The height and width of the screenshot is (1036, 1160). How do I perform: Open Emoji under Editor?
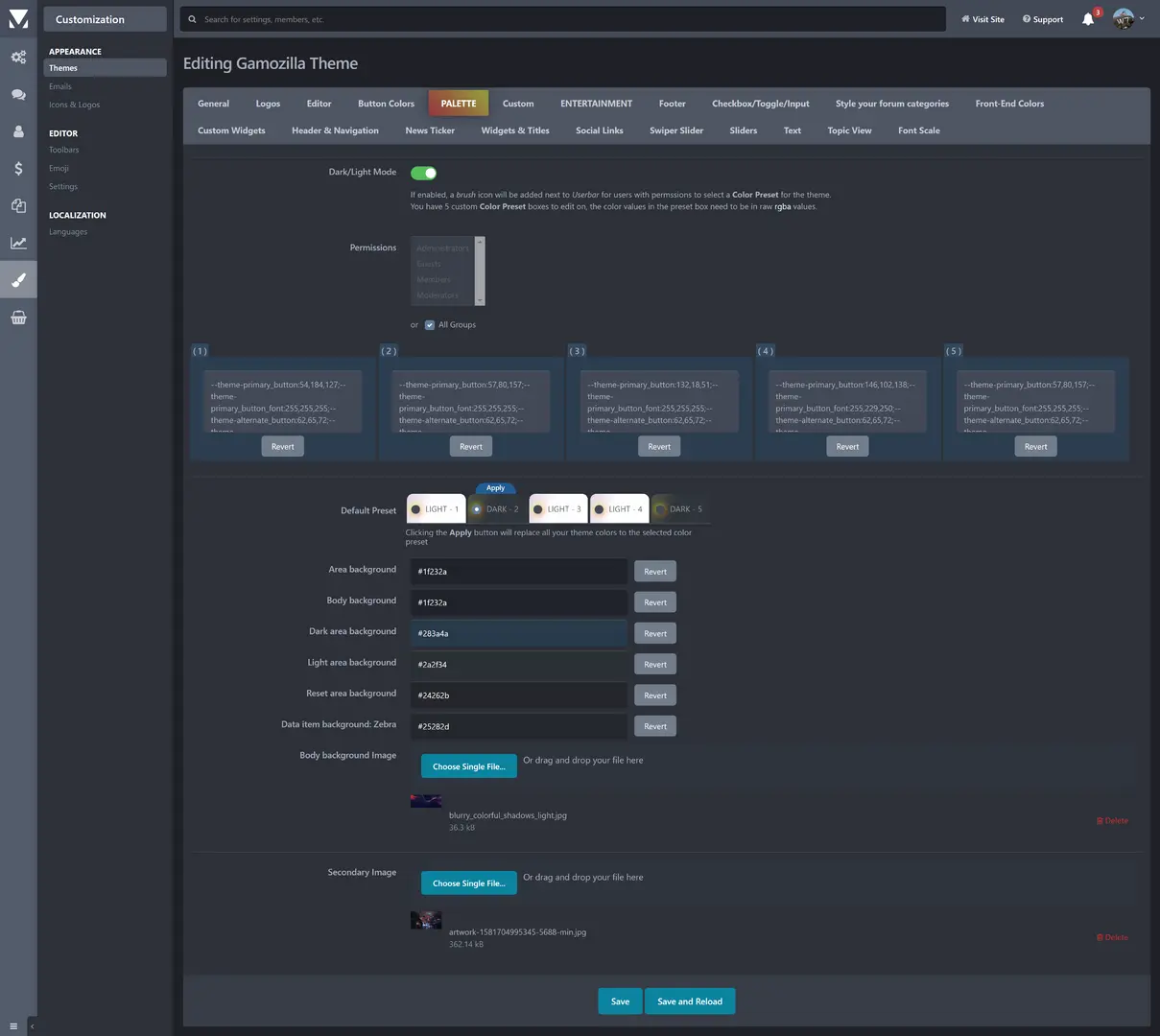pyautogui.click(x=59, y=168)
